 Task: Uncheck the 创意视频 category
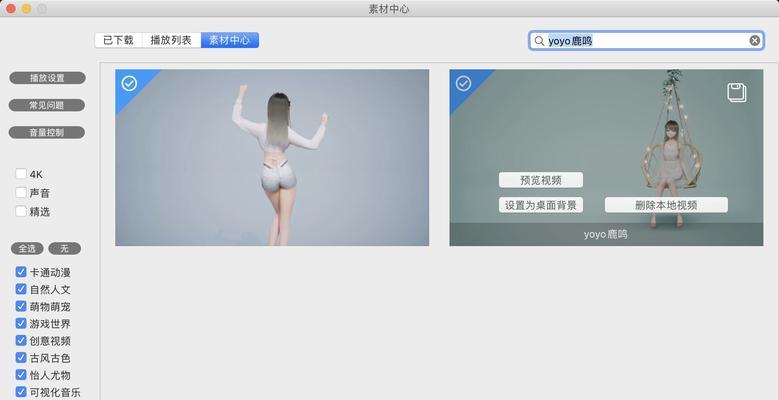point(21,340)
